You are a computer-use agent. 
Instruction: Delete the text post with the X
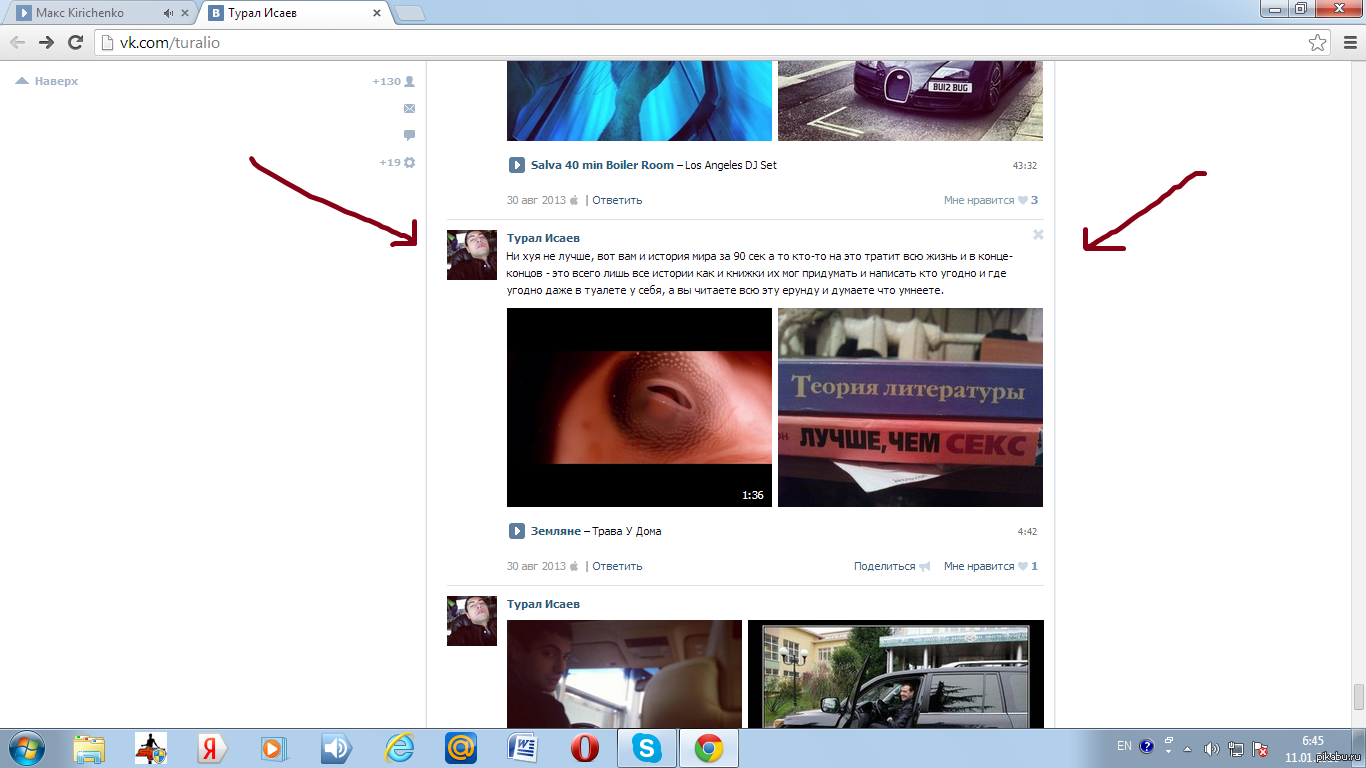point(1038,234)
